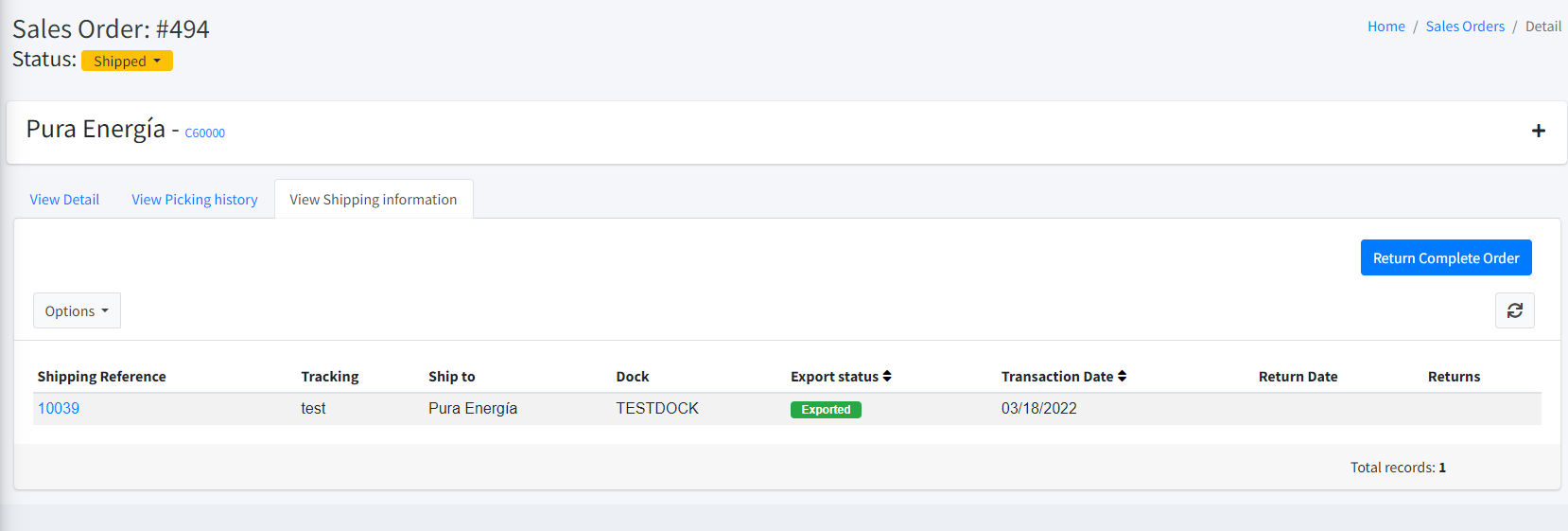Open customer code C60000 link
Image resolution: width=1568 pixels, height=531 pixels.
click(204, 133)
